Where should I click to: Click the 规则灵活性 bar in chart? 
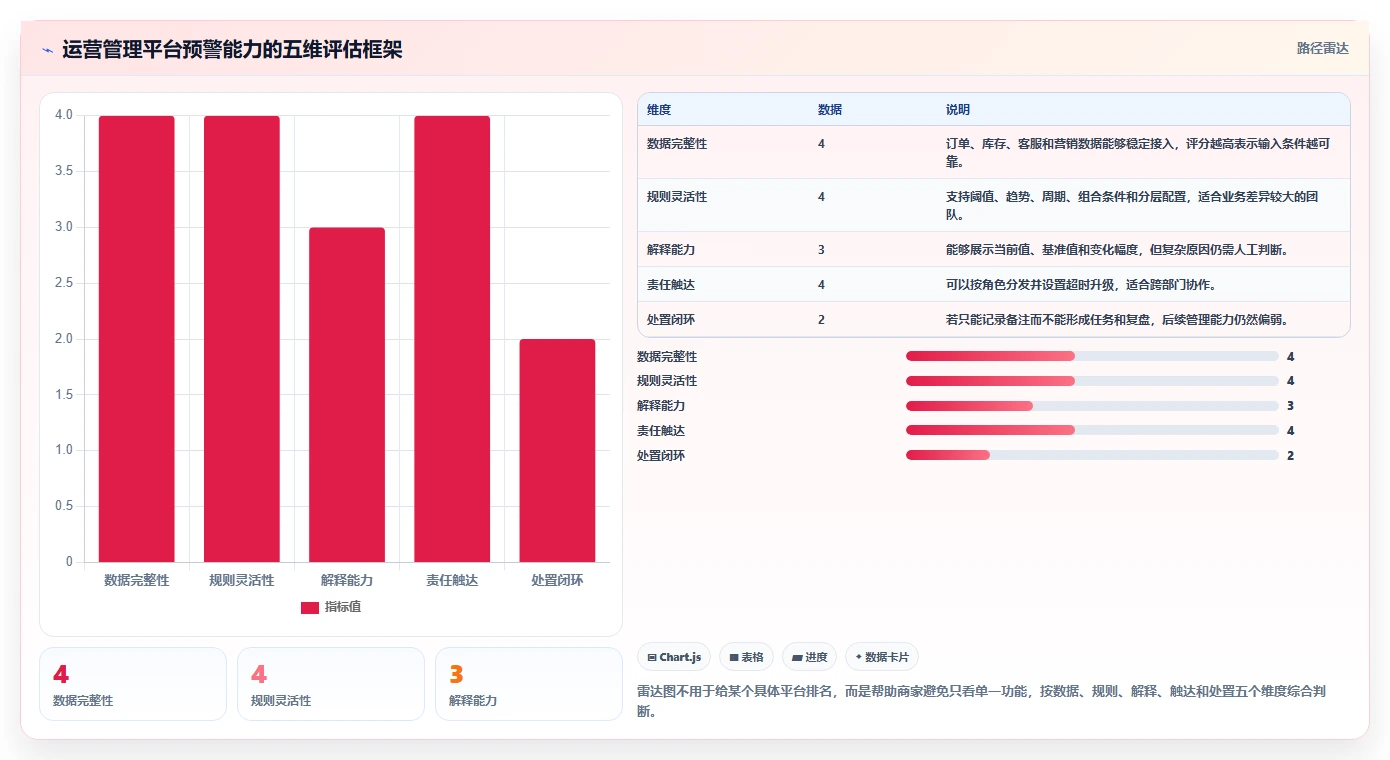(x=242, y=339)
